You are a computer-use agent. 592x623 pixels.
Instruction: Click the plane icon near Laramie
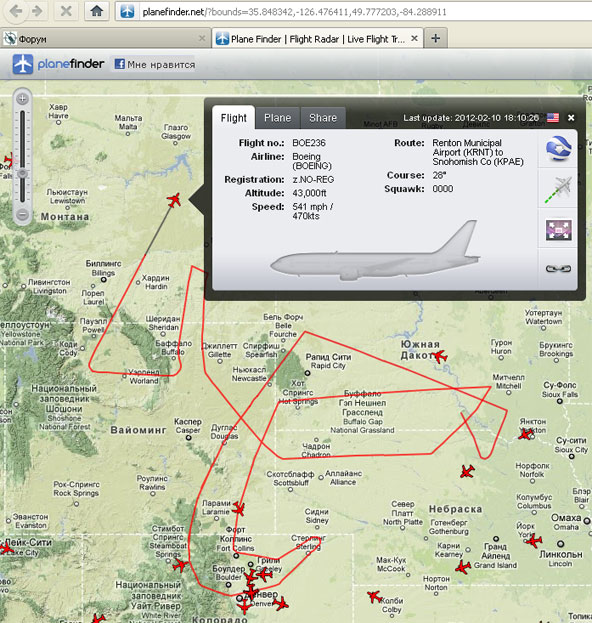239,508
